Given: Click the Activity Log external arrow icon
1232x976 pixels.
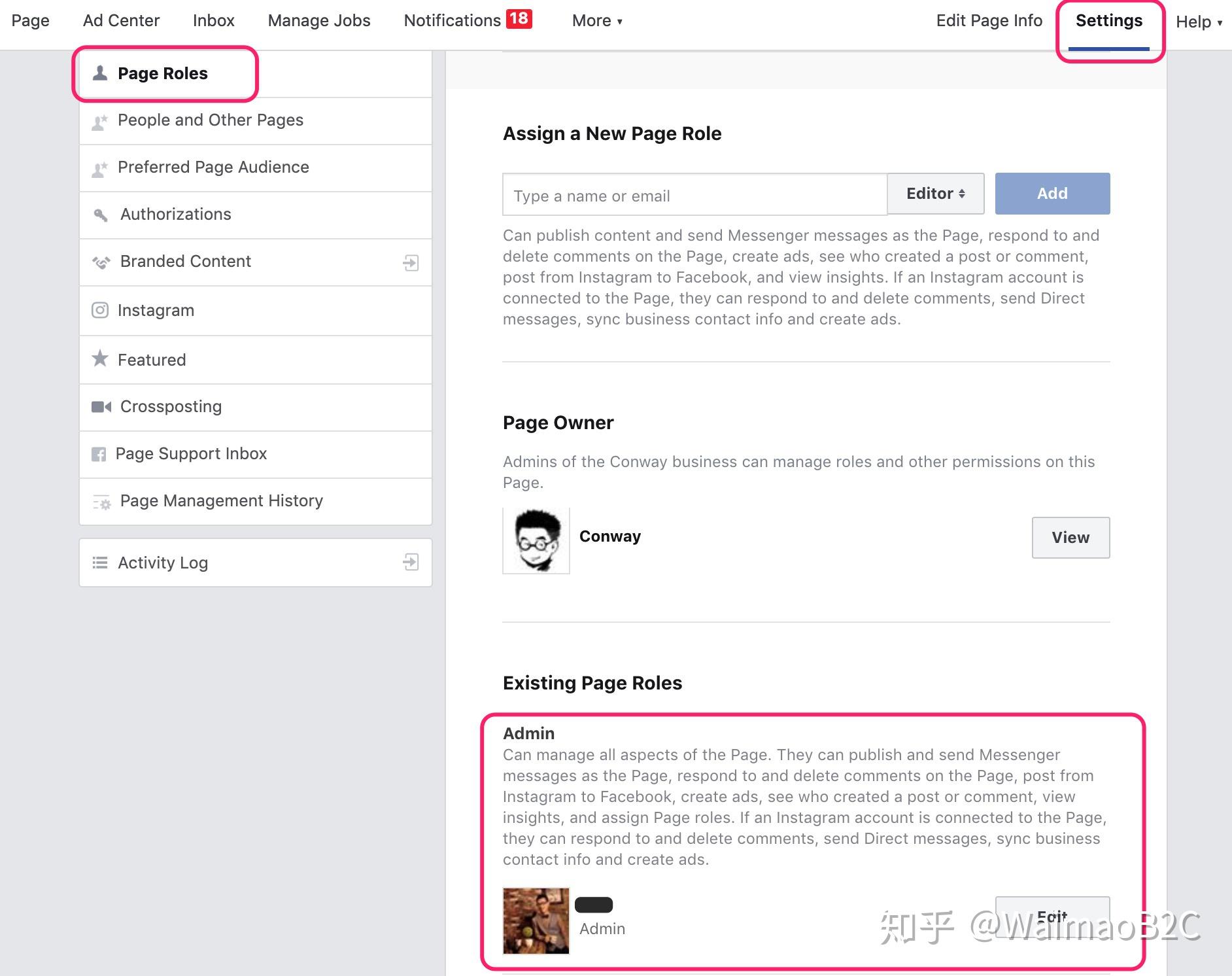Looking at the screenshot, I should click(411, 562).
